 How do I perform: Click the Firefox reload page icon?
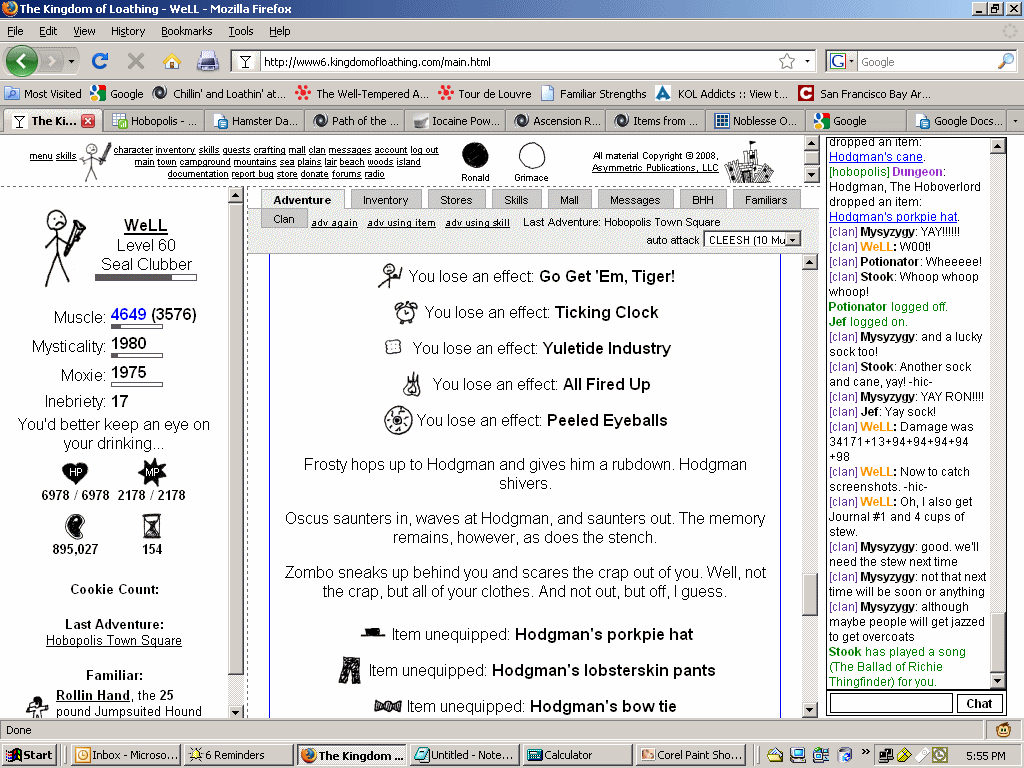(100, 61)
